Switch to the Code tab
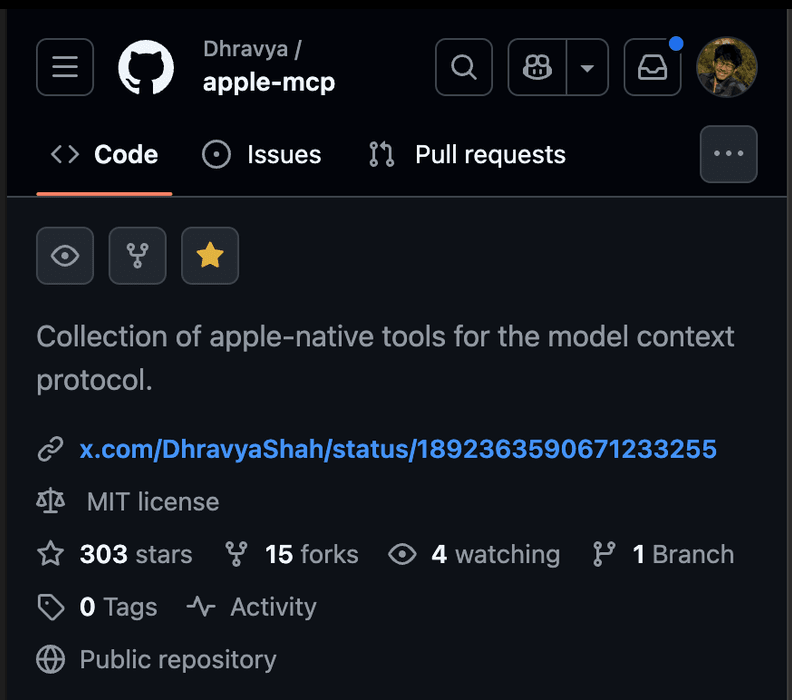The width and height of the screenshot is (792, 700). pos(105,155)
